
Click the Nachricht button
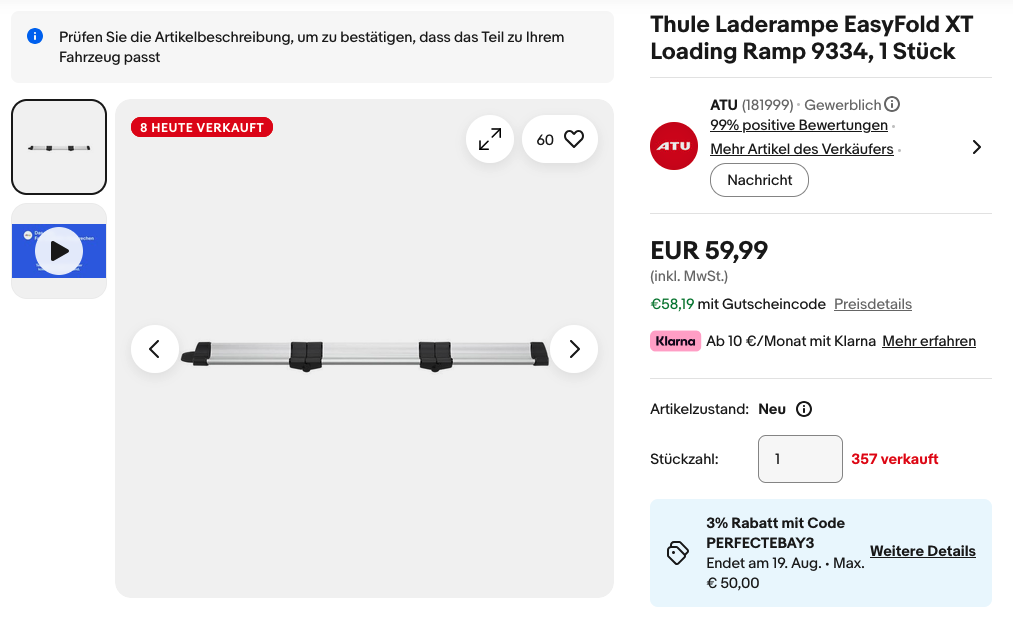759,180
